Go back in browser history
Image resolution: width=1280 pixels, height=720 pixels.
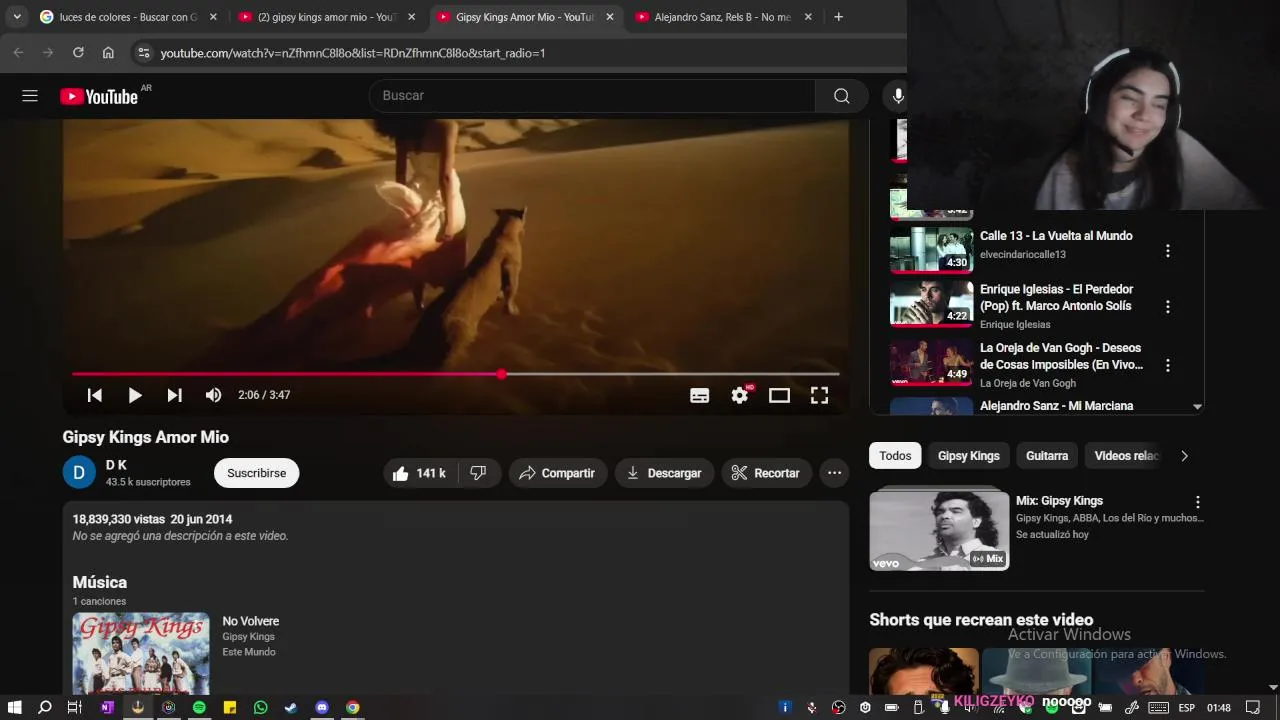pyautogui.click(x=18, y=52)
